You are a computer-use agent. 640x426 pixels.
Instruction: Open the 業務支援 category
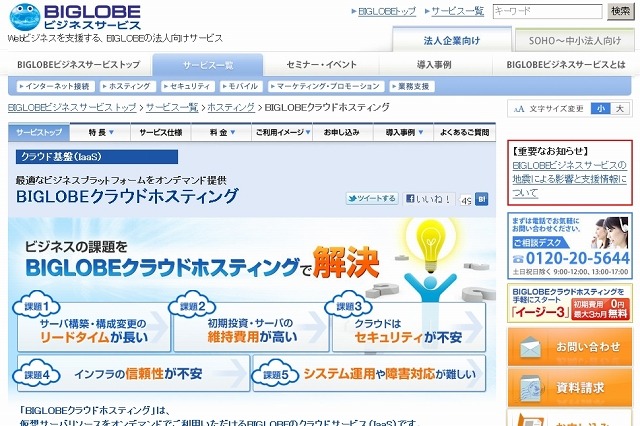pos(411,86)
